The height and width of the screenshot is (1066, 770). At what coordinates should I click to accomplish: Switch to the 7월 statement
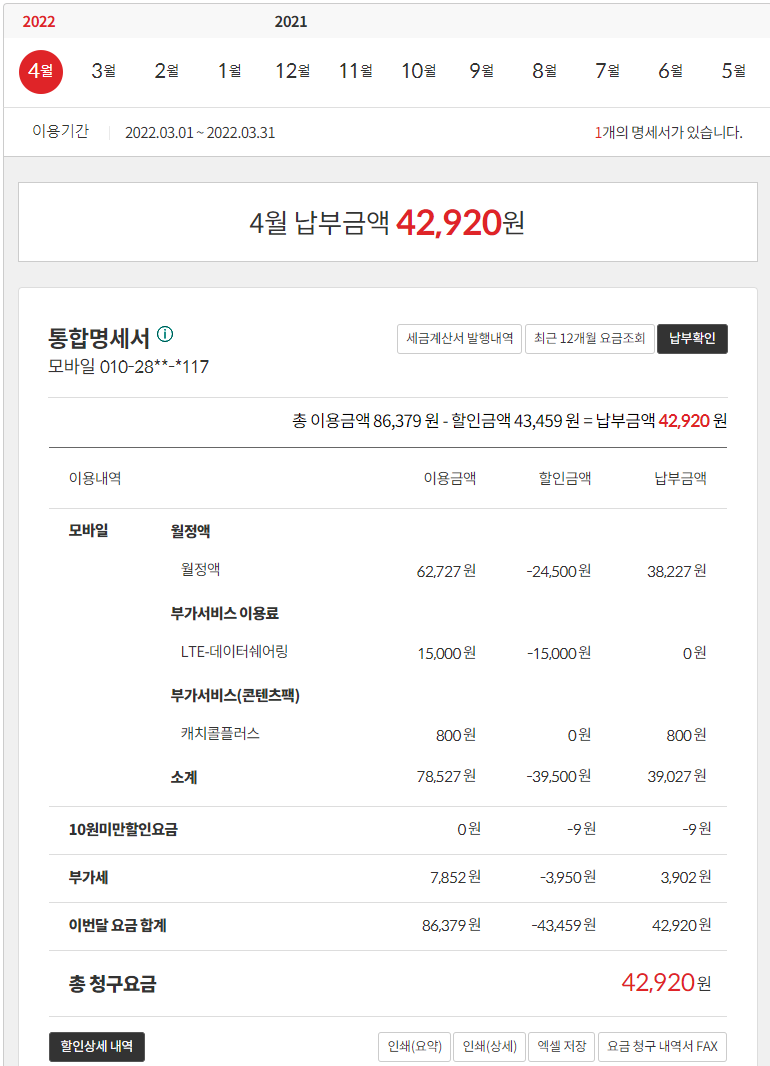click(x=607, y=71)
